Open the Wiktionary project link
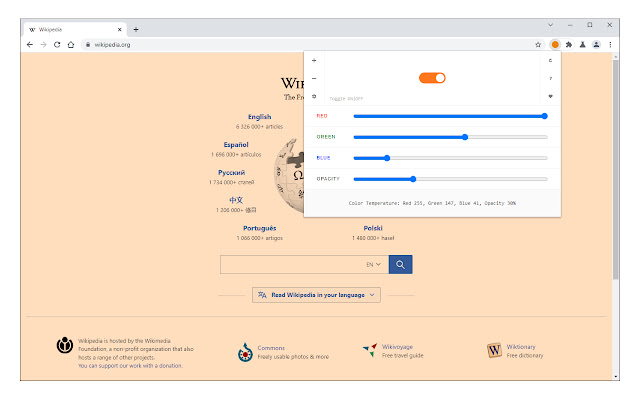This screenshot has width=640, height=400. pos(521,347)
